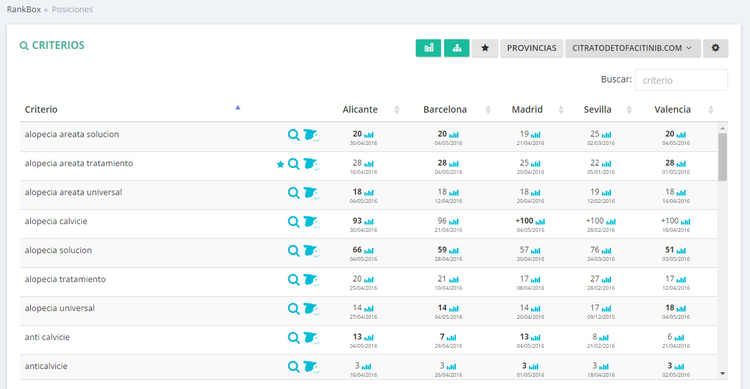
Task: Open Madrid chart icon for alopecia calvicie
Action: (540, 222)
